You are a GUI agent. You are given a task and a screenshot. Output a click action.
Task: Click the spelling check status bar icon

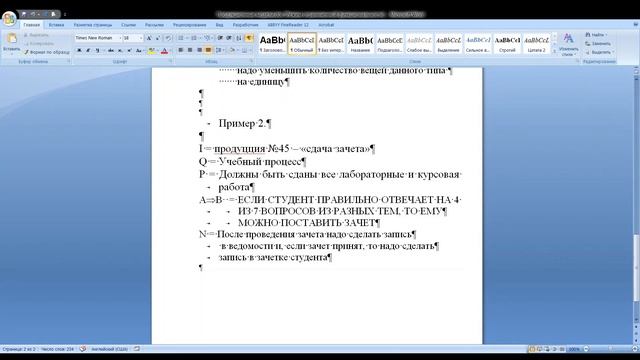pyautogui.click(x=83, y=349)
